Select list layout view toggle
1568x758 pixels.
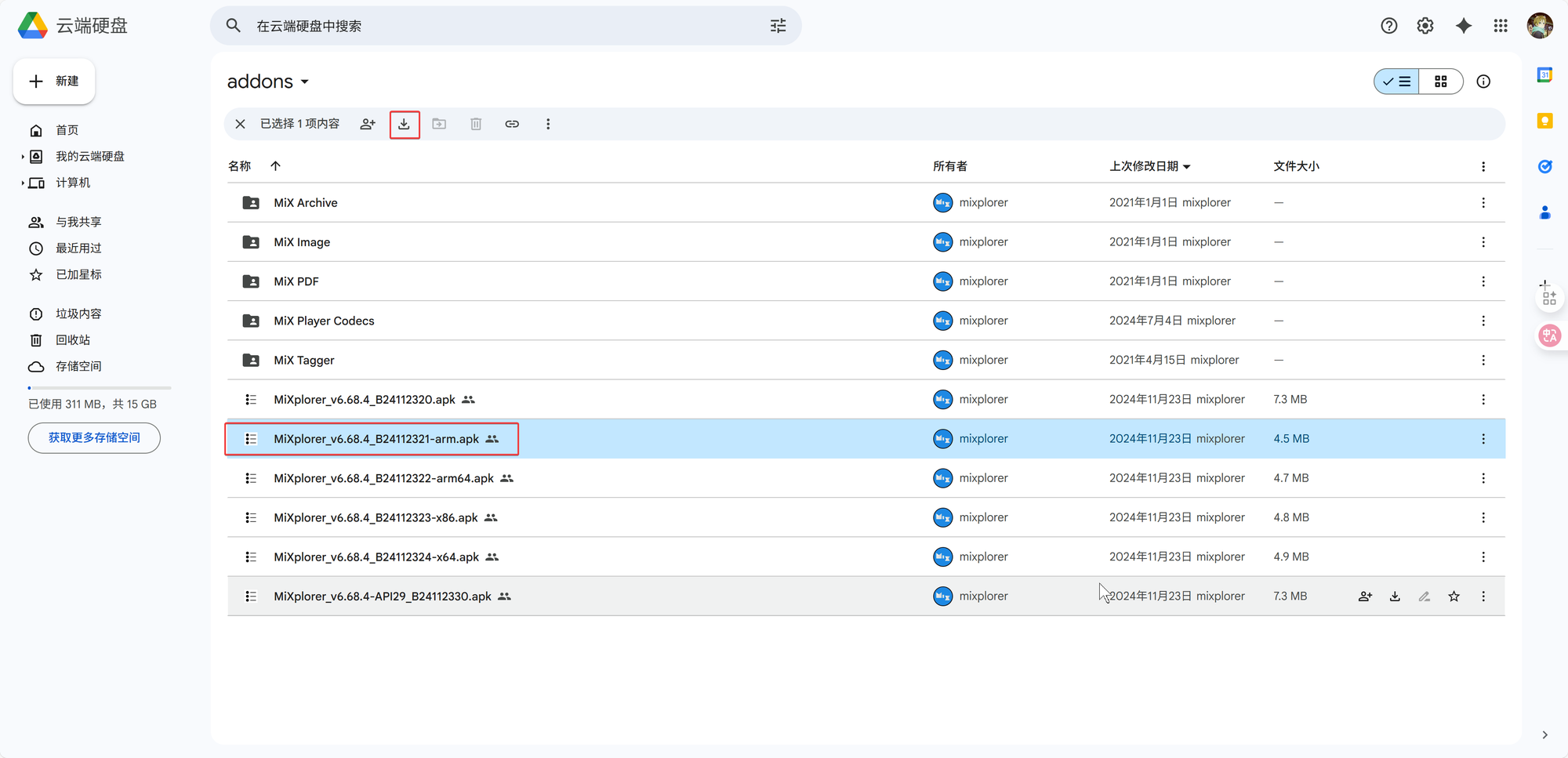pos(1396,82)
